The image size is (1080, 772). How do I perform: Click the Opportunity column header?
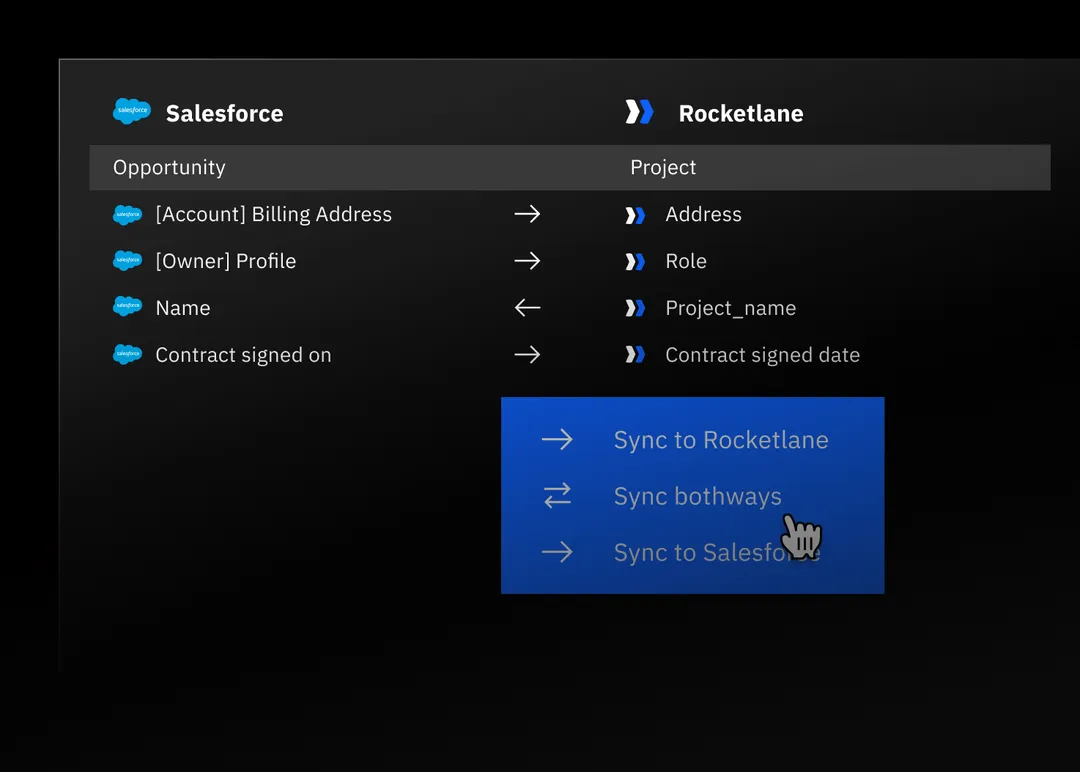pos(169,167)
